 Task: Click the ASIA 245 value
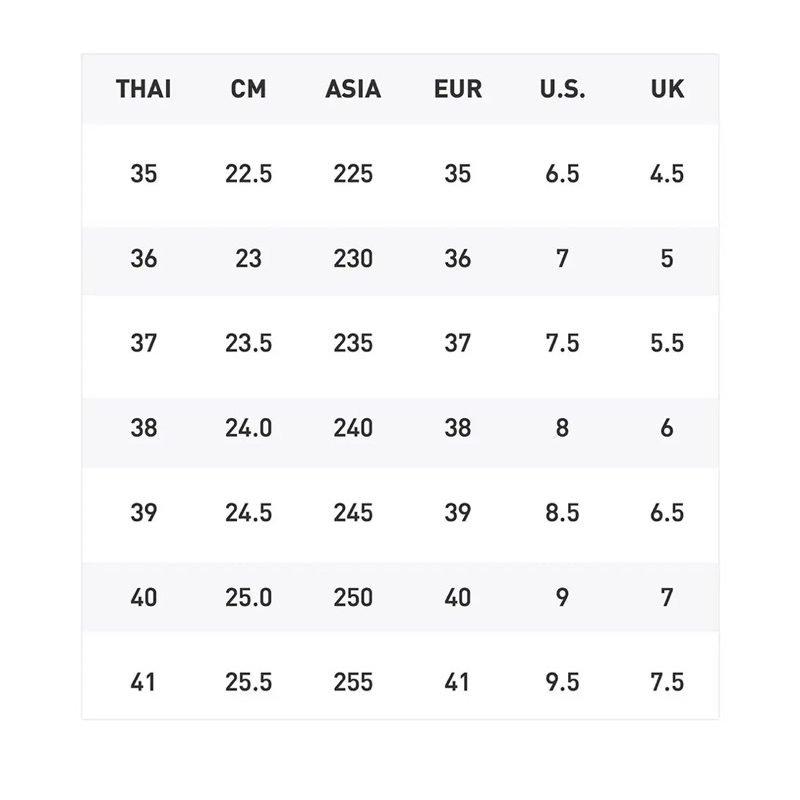353,513
